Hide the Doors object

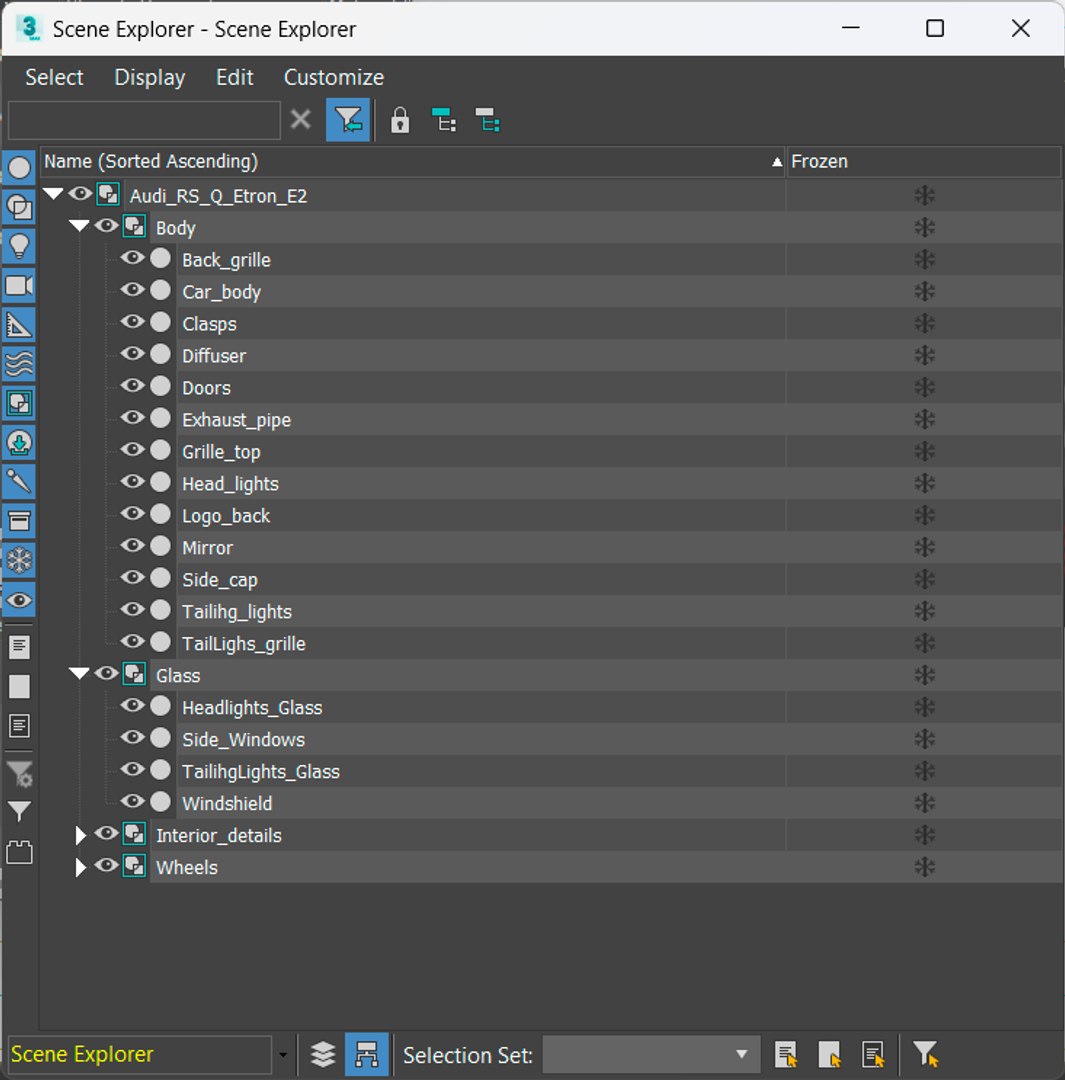click(132, 386)
